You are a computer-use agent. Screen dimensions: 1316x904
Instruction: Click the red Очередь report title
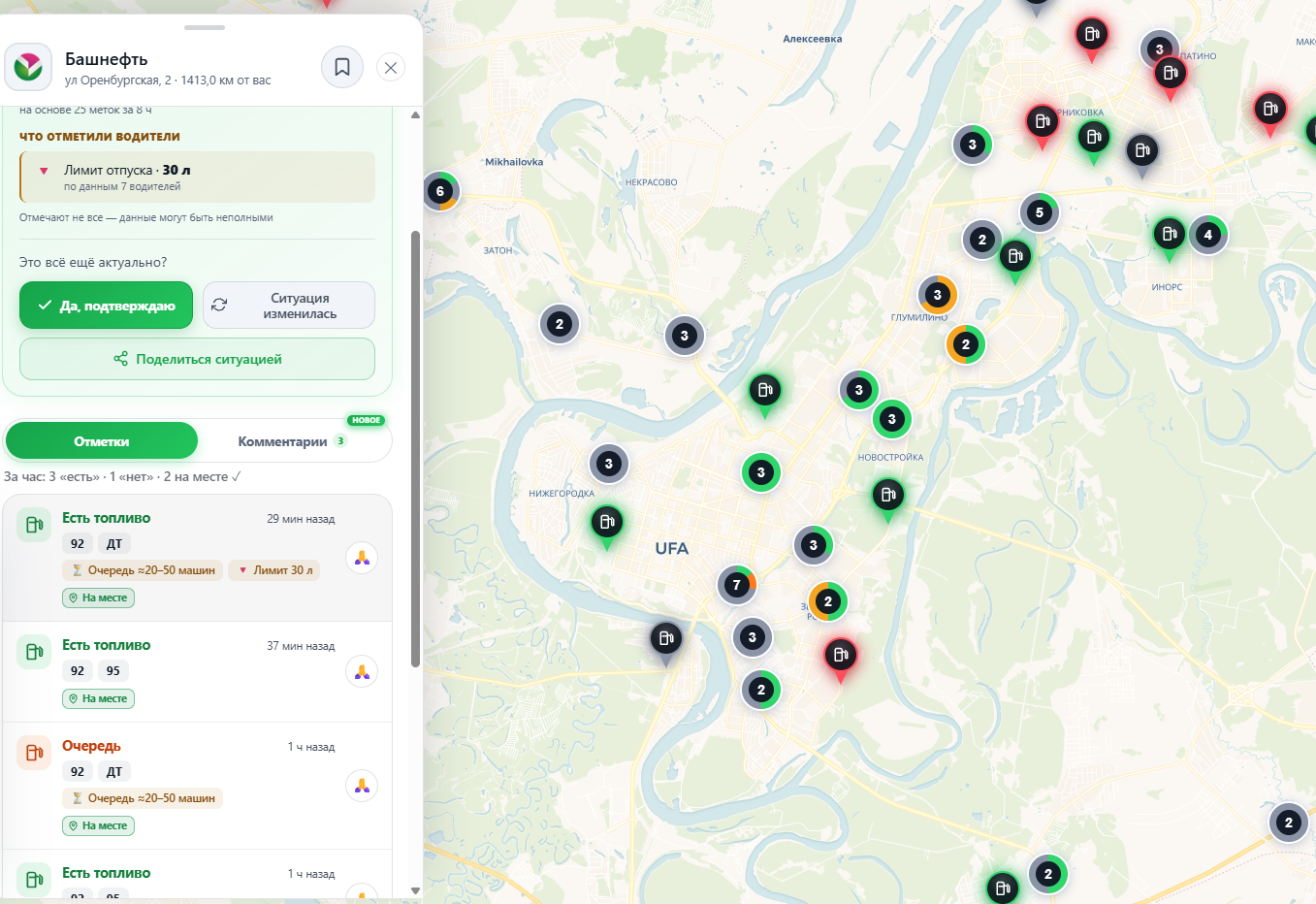[91, 746]
